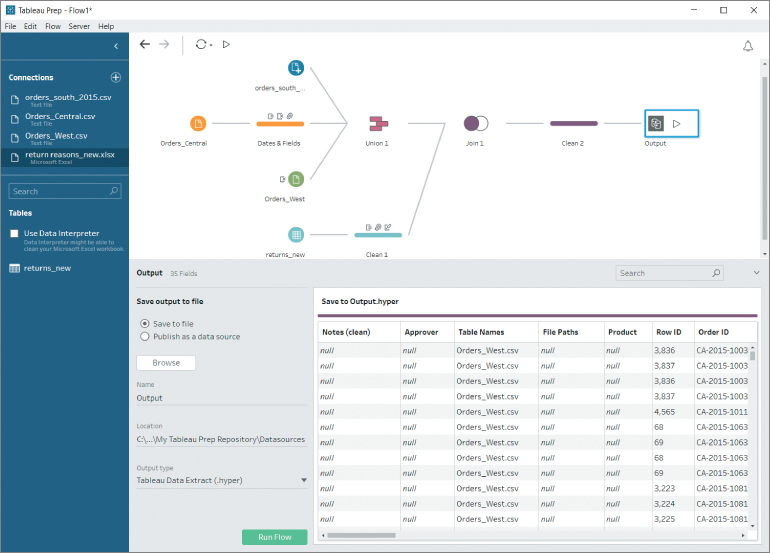The image size is (770, 553).
Task: Select the Clean 1 step bar
Action: [x=378, y=235]
